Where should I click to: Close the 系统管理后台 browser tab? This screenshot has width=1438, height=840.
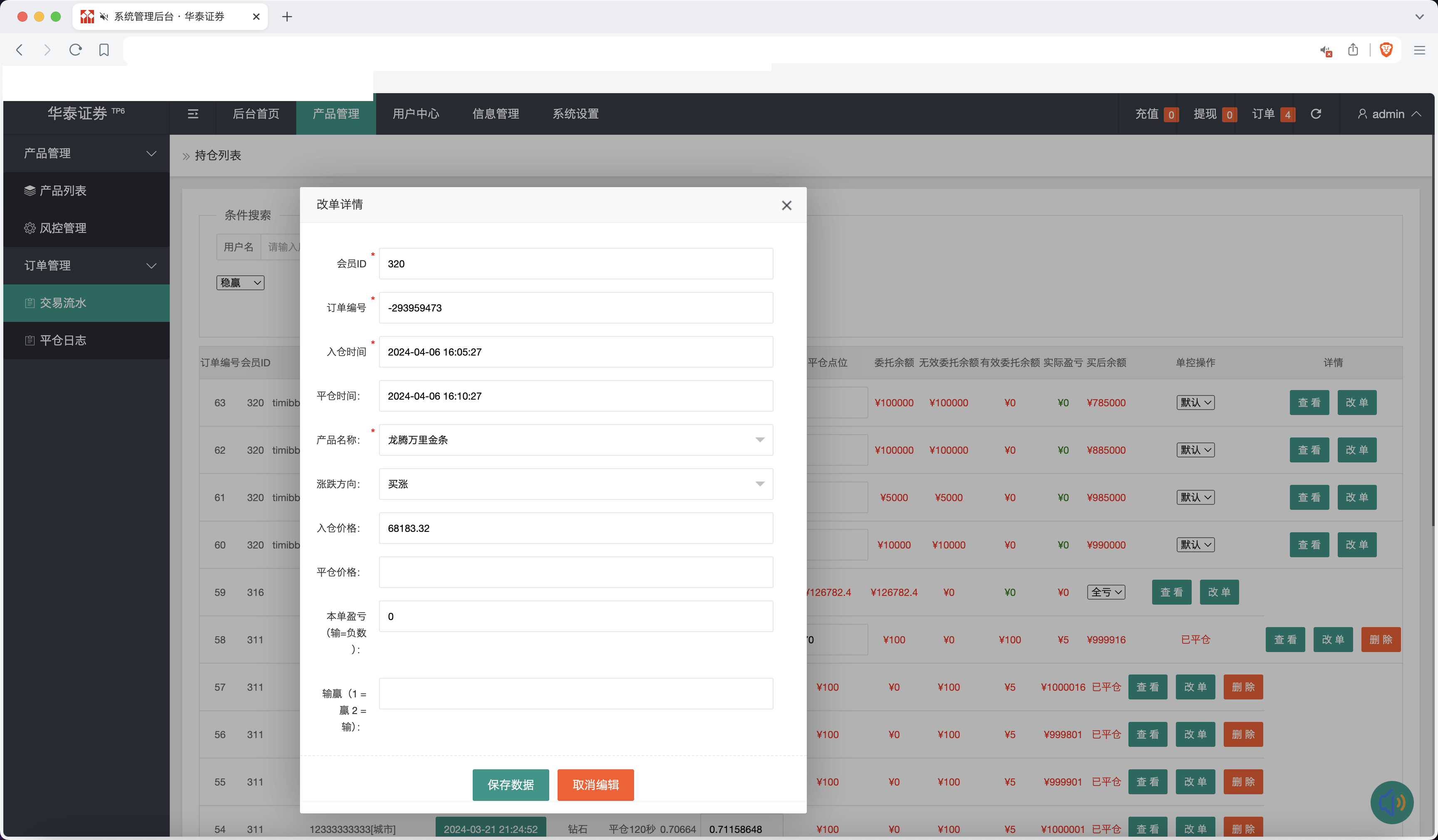(256, 17)
